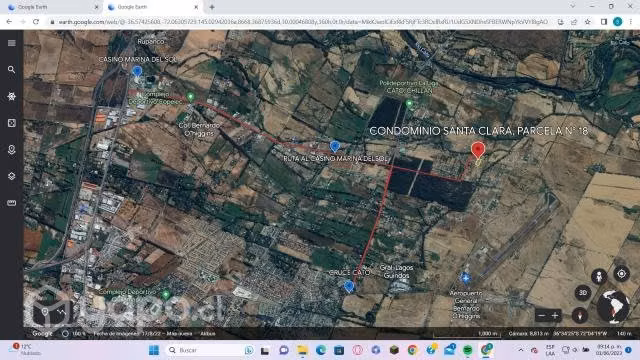Open the browser side panel icon
Image resolution: width=640 pixels, height=360 pixels.
pyautogui.click(x=604, y=22)
